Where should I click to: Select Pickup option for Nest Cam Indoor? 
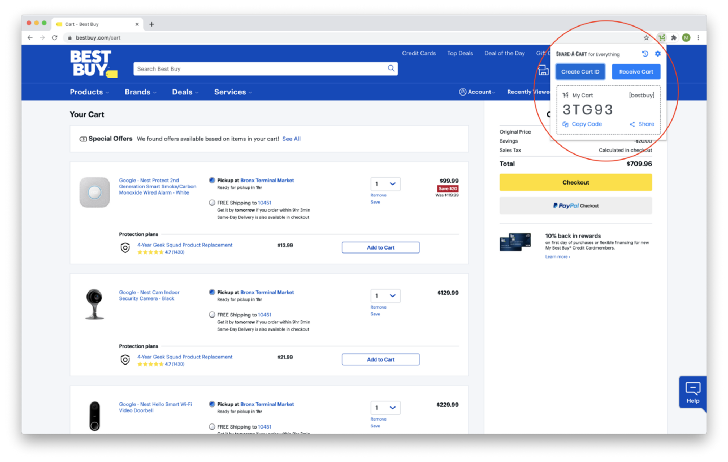(x=212, y=292)
